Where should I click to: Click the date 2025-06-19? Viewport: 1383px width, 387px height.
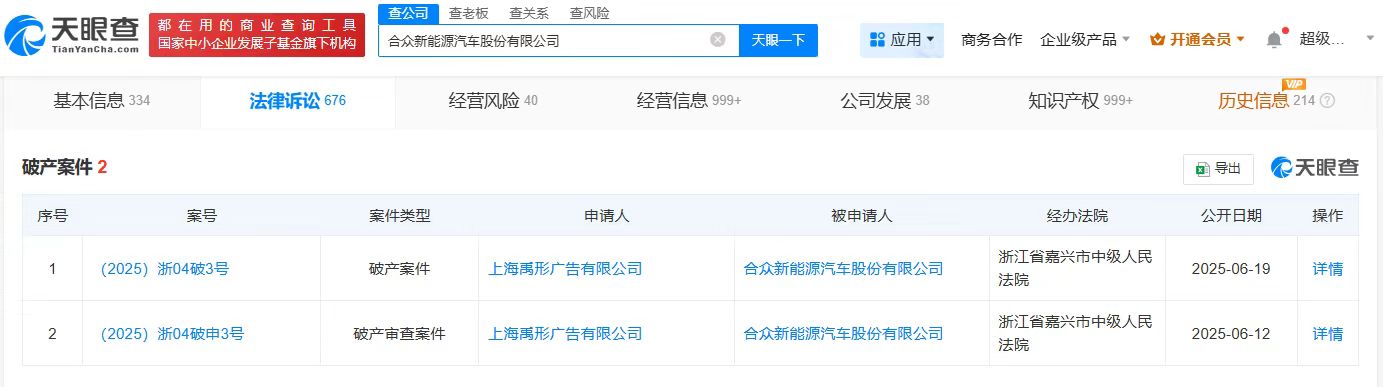1231,268
